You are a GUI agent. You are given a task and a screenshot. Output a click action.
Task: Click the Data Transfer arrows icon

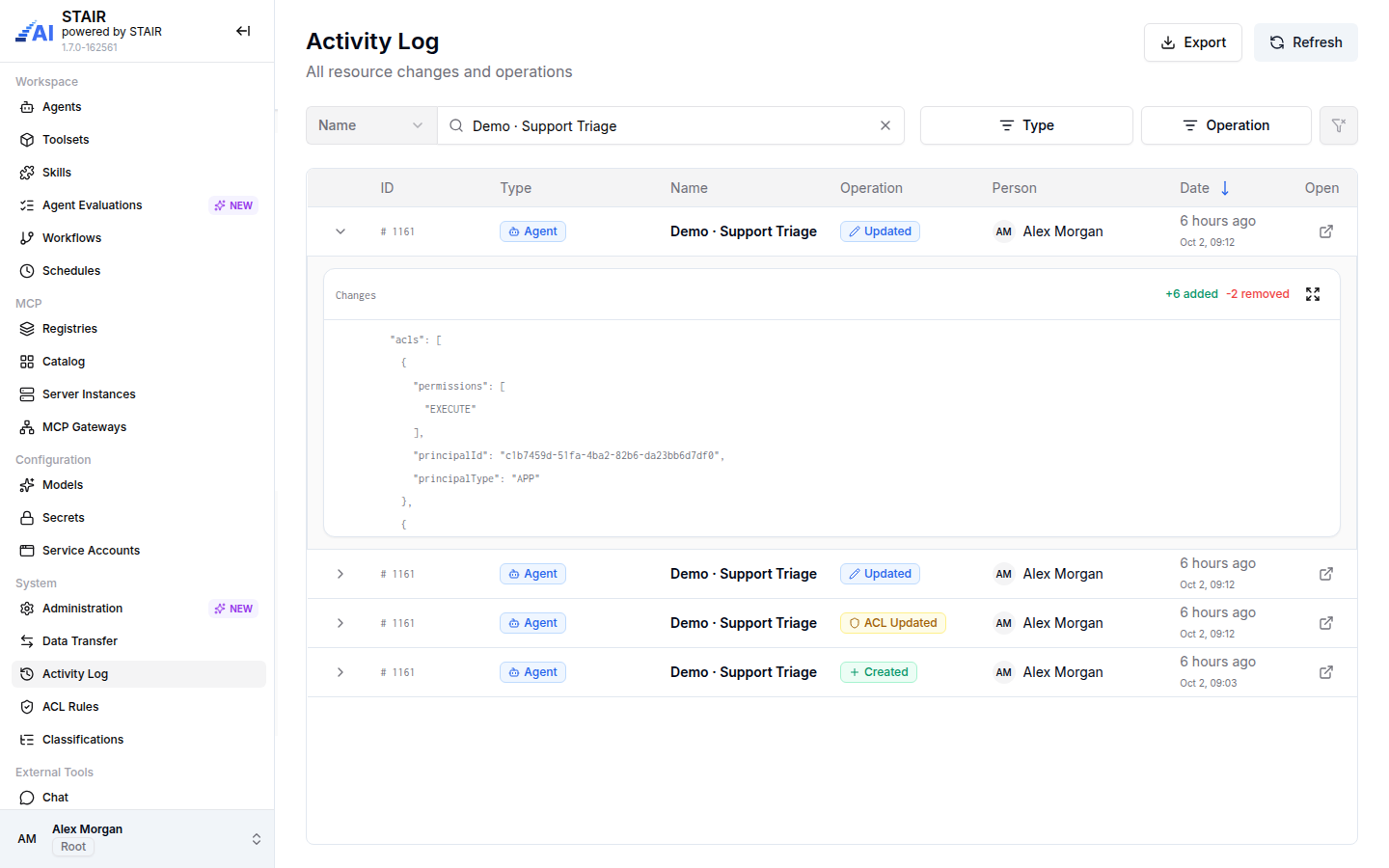tap(27, 641)
